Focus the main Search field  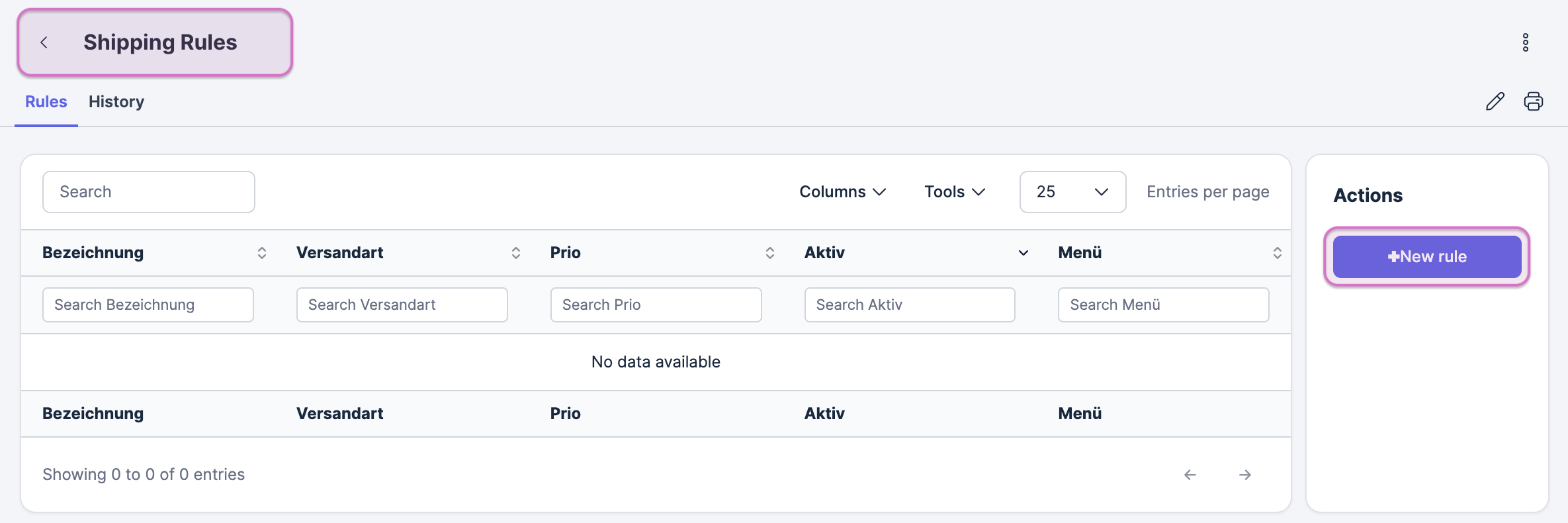(148, 192)
